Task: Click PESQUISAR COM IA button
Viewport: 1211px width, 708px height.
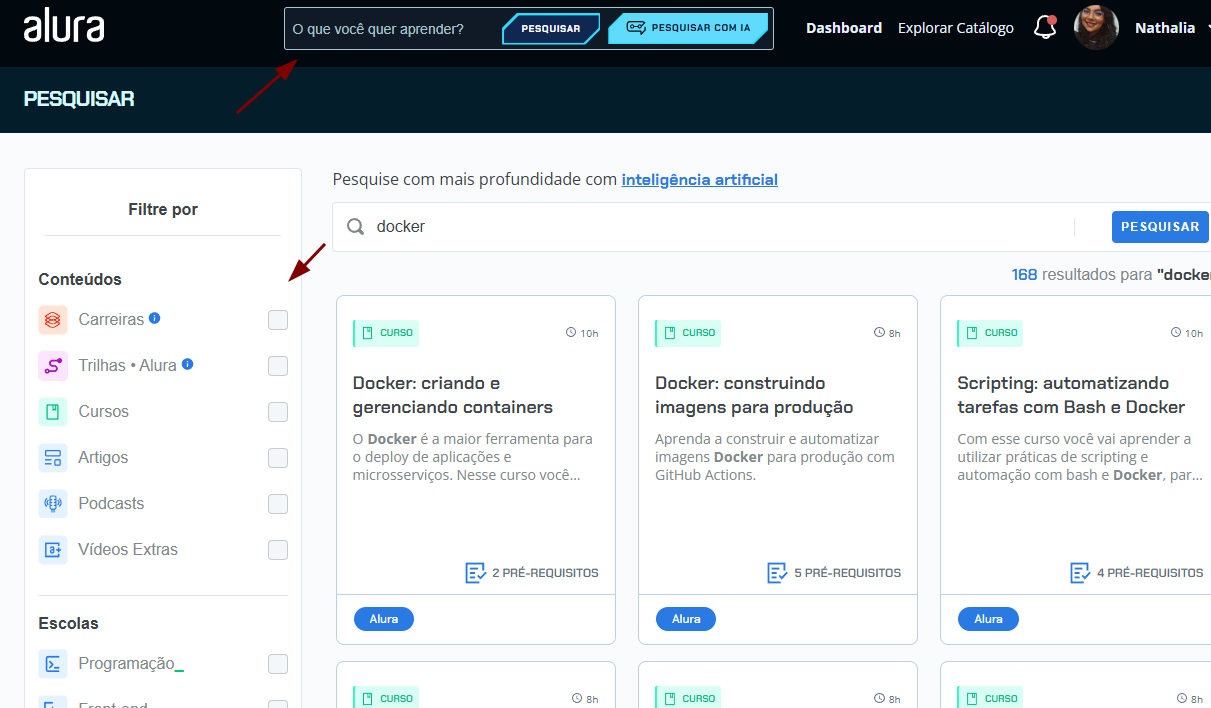Action: coord(688,27)
